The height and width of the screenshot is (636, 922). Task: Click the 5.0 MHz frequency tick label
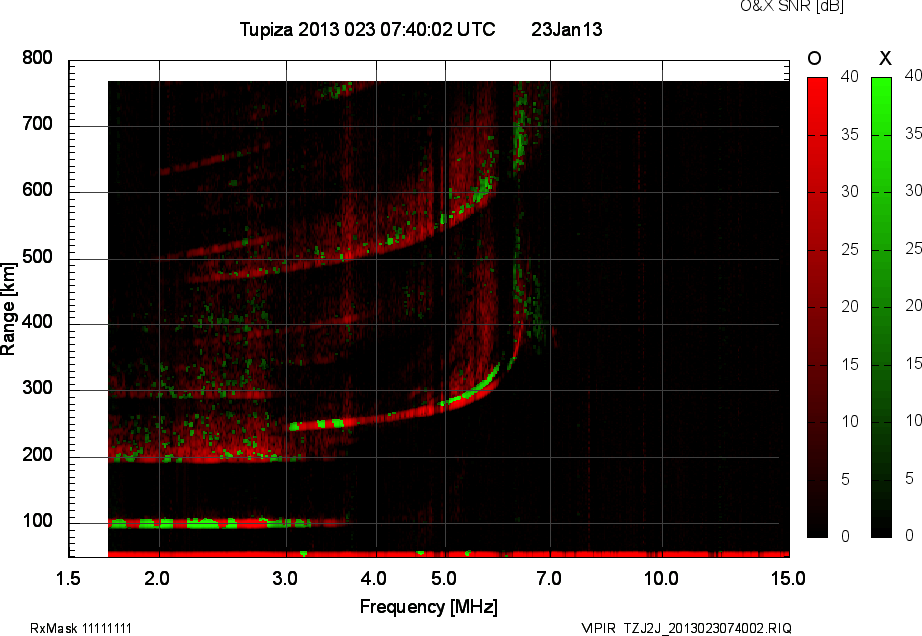[x=443, y=578]
